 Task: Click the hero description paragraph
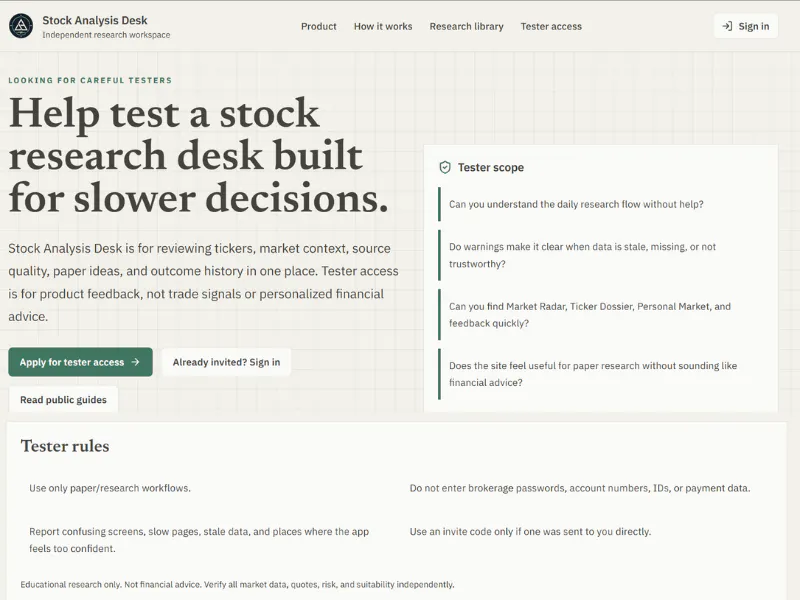click(203, 282)
